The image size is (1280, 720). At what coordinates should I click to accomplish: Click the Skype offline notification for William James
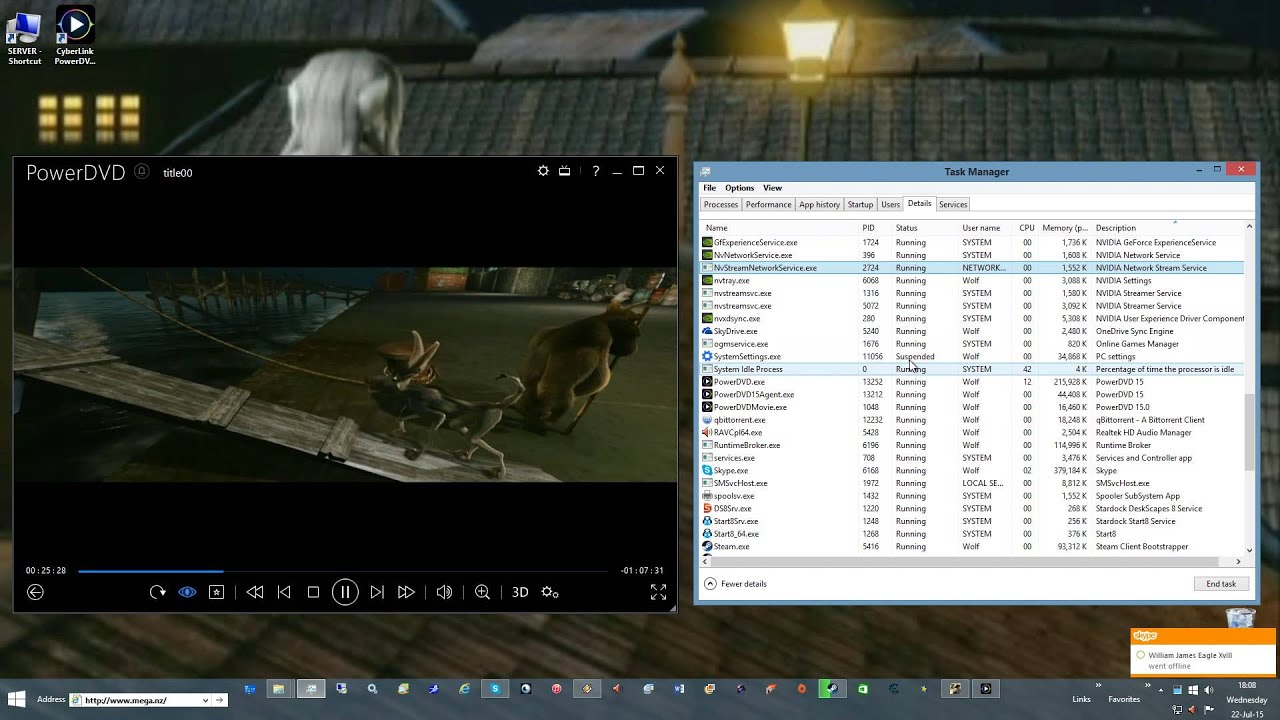pyautogui.click(x=1203, y=652)
